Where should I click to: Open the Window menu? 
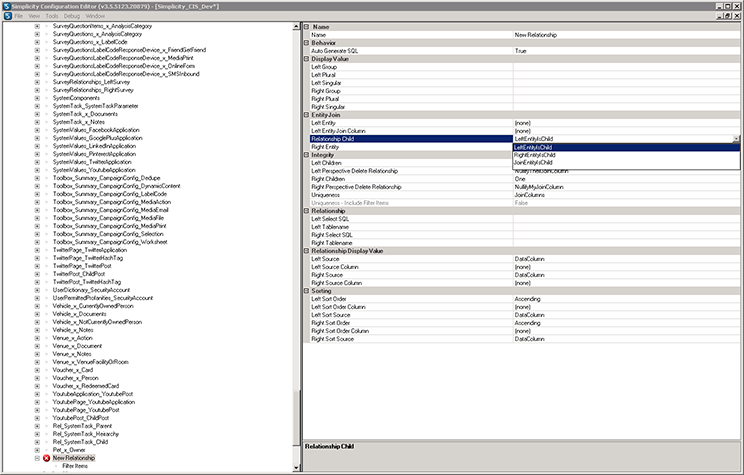click(95, 16)
